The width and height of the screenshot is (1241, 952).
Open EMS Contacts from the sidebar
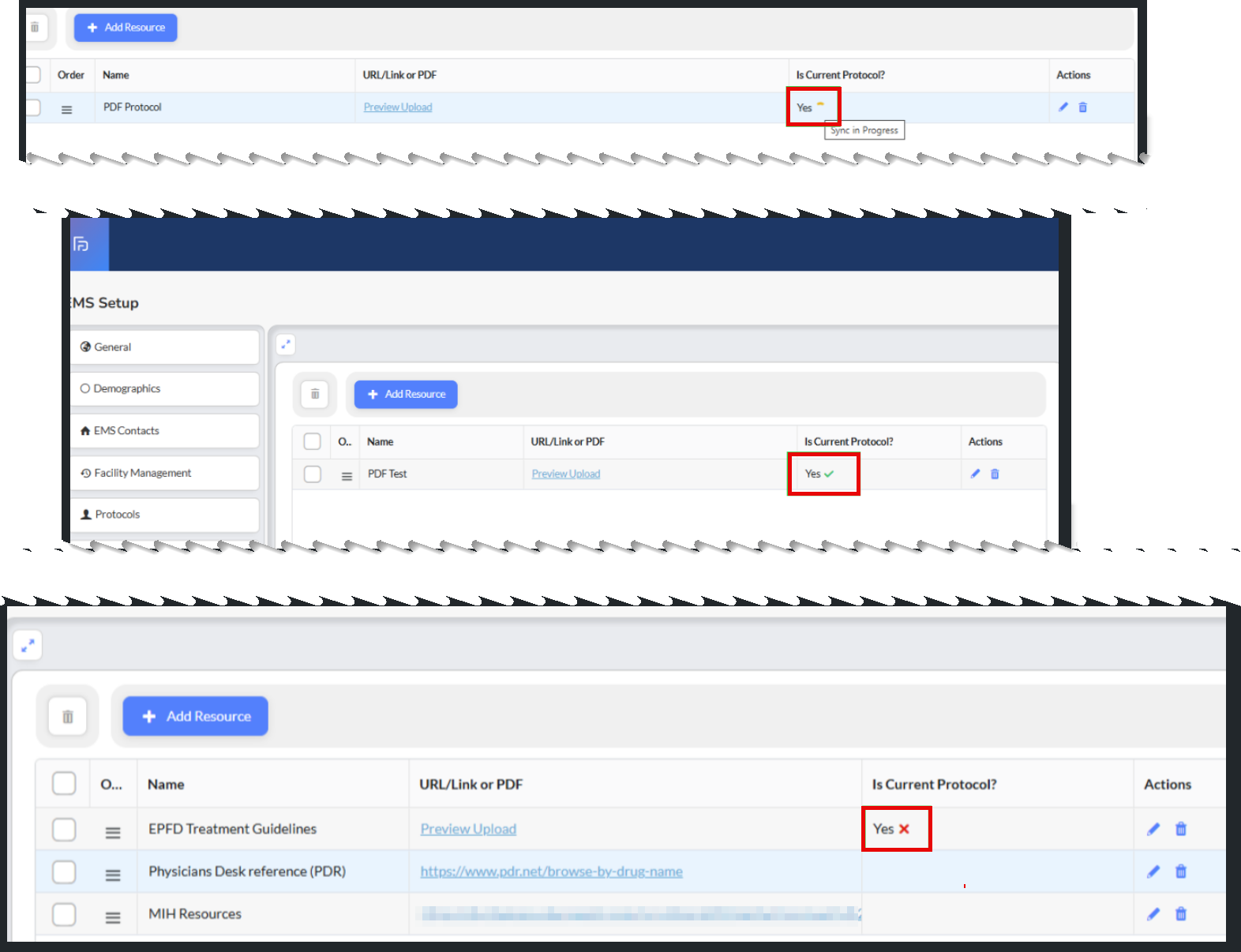point(126,431)
